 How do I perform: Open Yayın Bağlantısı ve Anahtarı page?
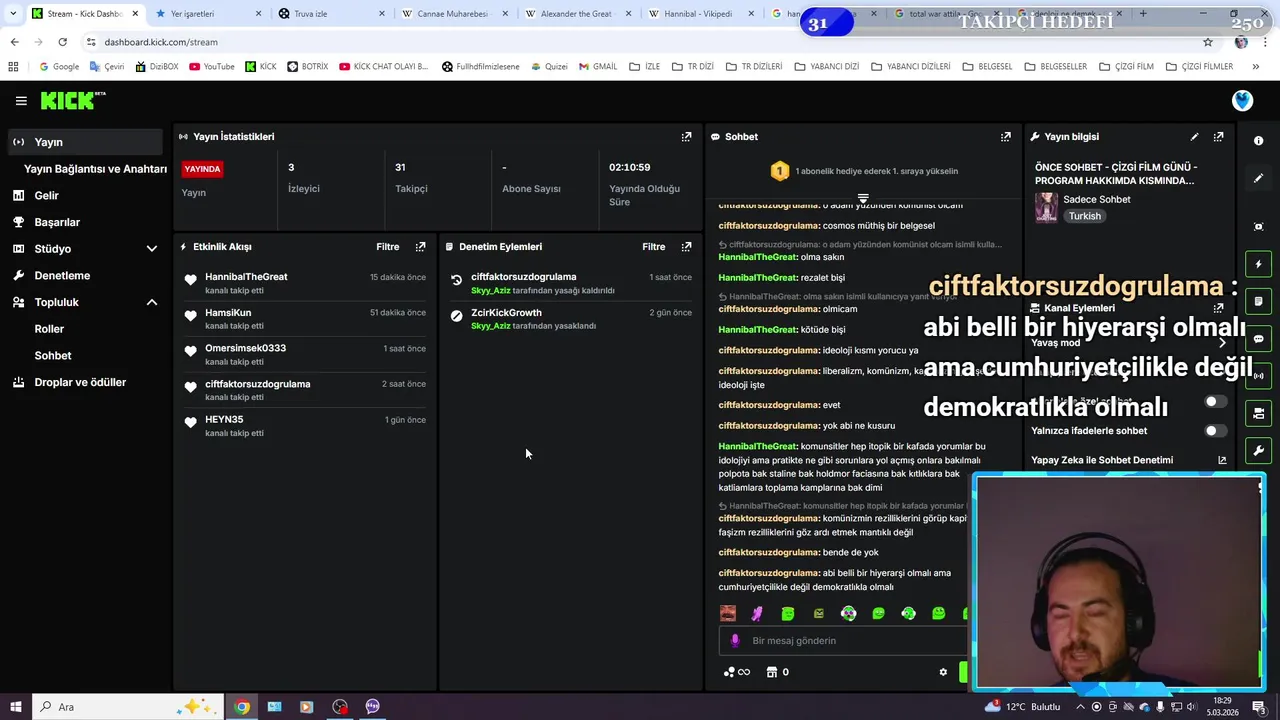pos(95,169)
